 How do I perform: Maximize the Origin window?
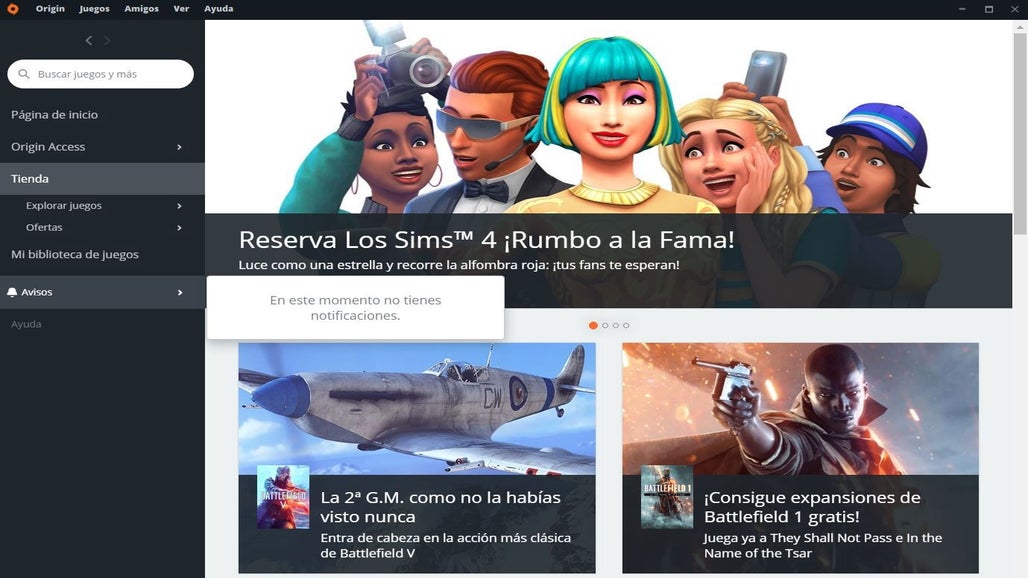tap(989, 9)
